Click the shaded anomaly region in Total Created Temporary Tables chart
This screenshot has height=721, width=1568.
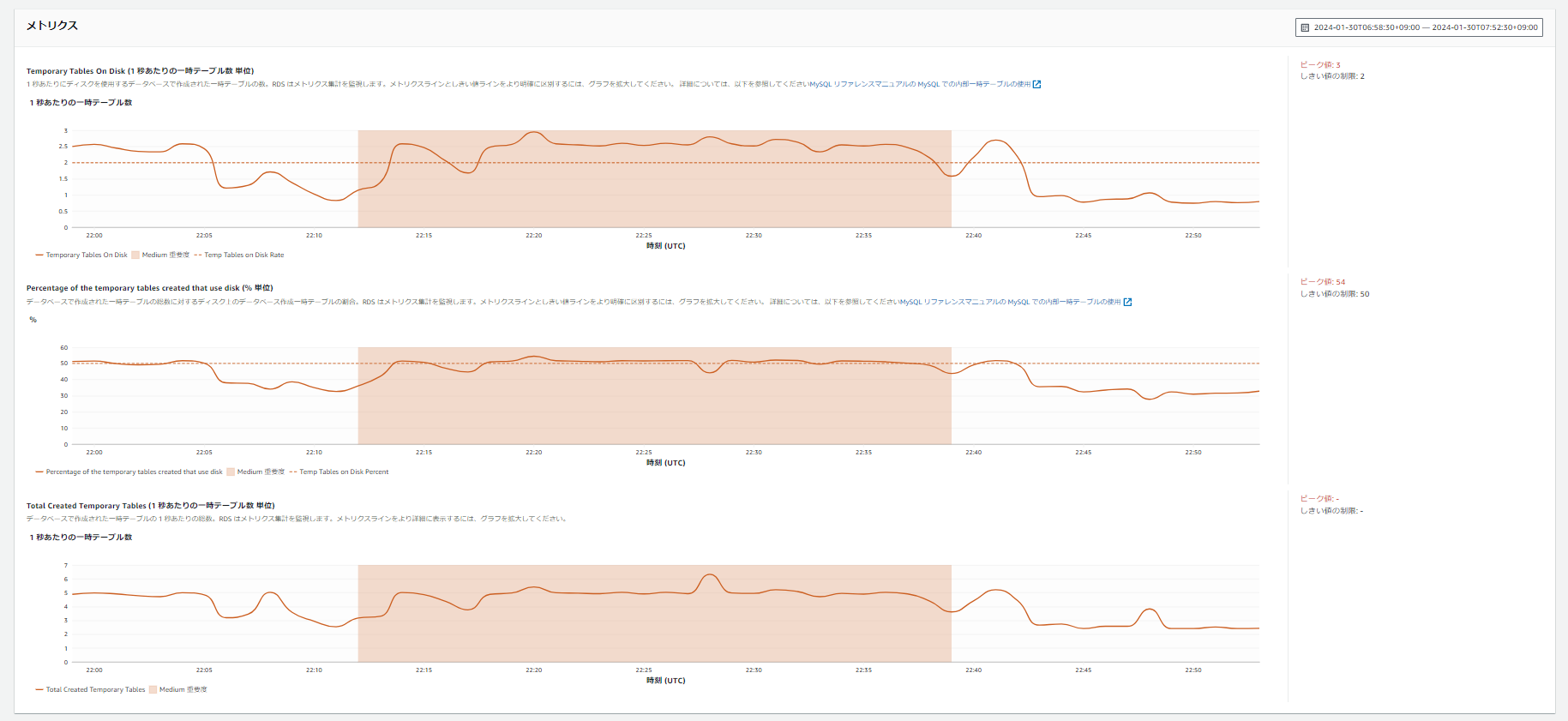coord(654,613)
